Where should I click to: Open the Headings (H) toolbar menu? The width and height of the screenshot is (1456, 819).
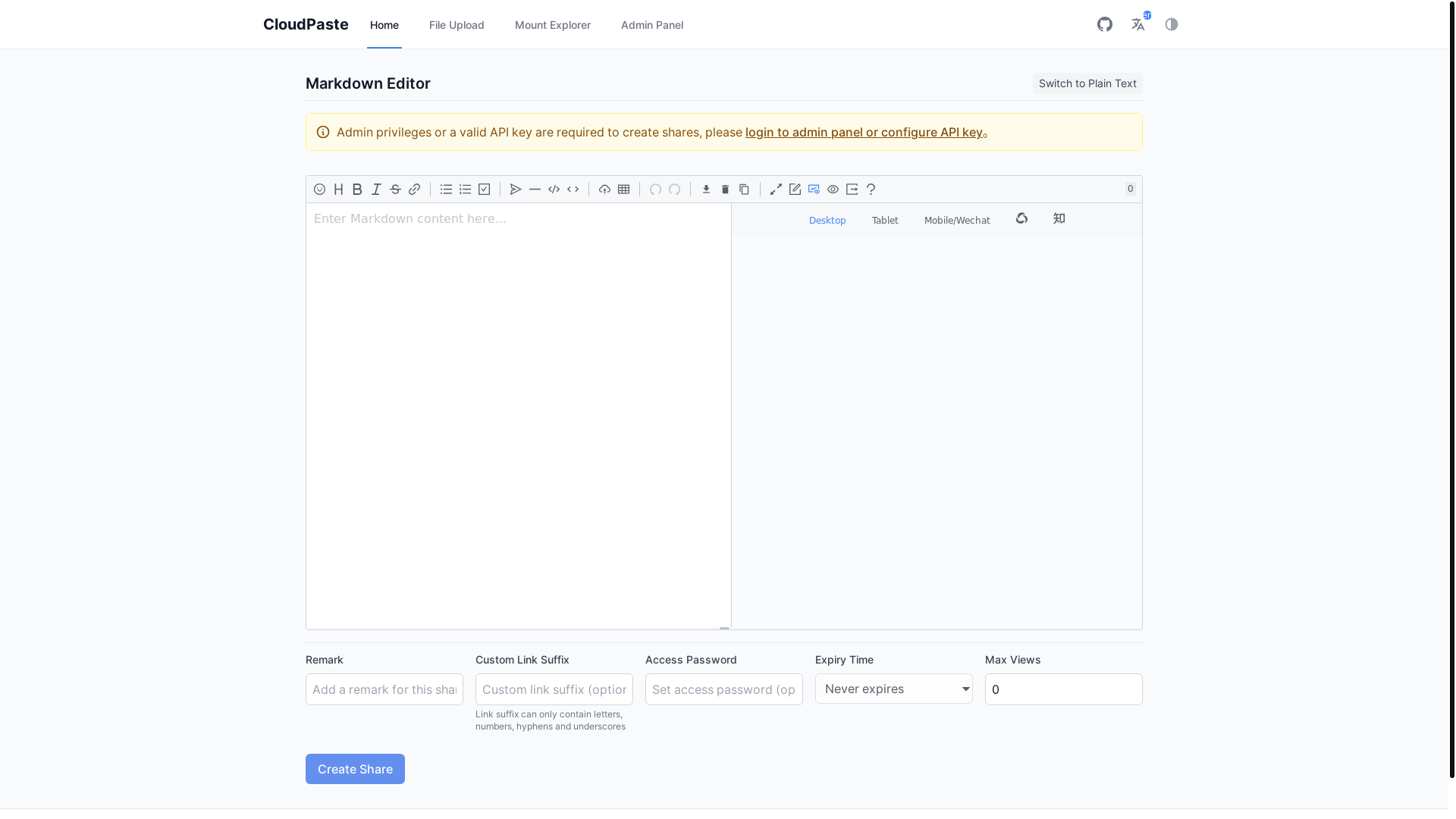click(338, 190)
